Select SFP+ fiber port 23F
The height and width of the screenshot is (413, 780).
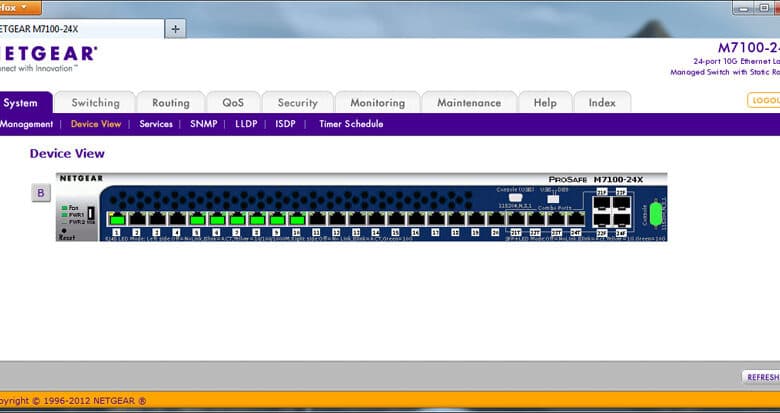621,203
